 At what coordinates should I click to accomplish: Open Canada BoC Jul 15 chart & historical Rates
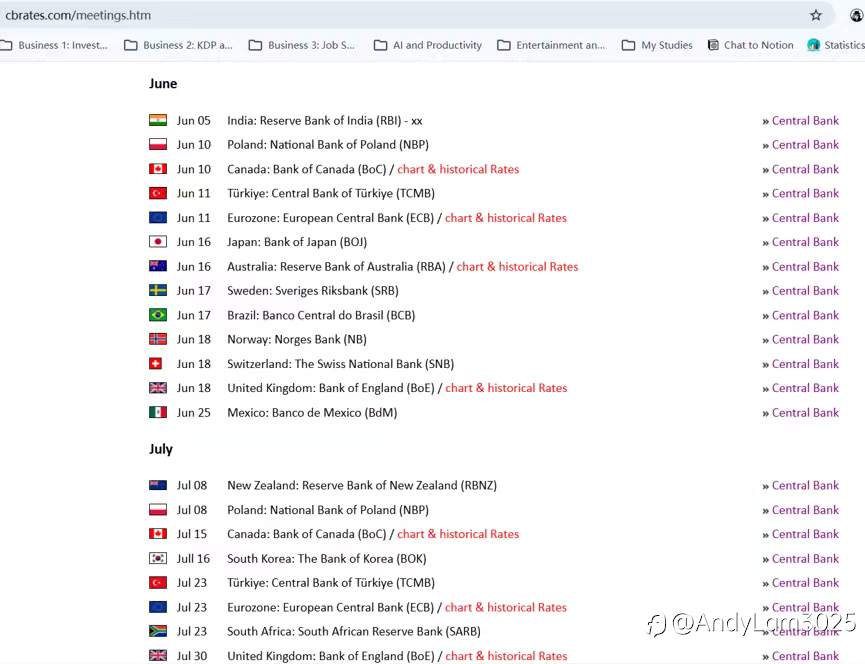[x=458, y=534]
